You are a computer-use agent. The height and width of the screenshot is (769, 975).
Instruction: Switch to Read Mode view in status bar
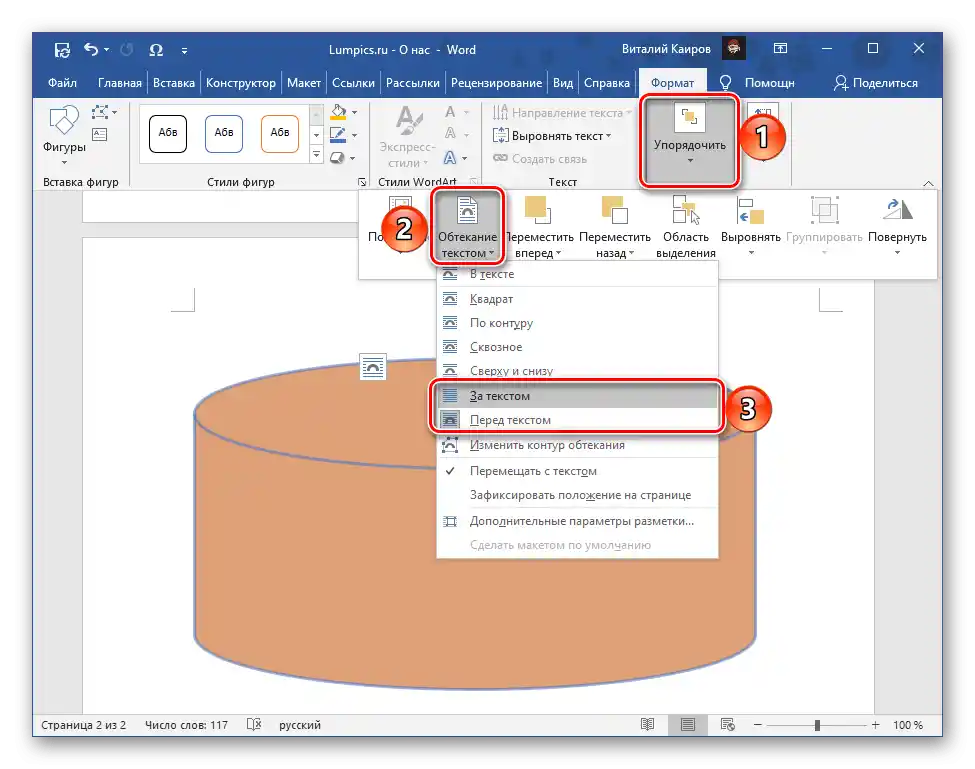point(648,725)
